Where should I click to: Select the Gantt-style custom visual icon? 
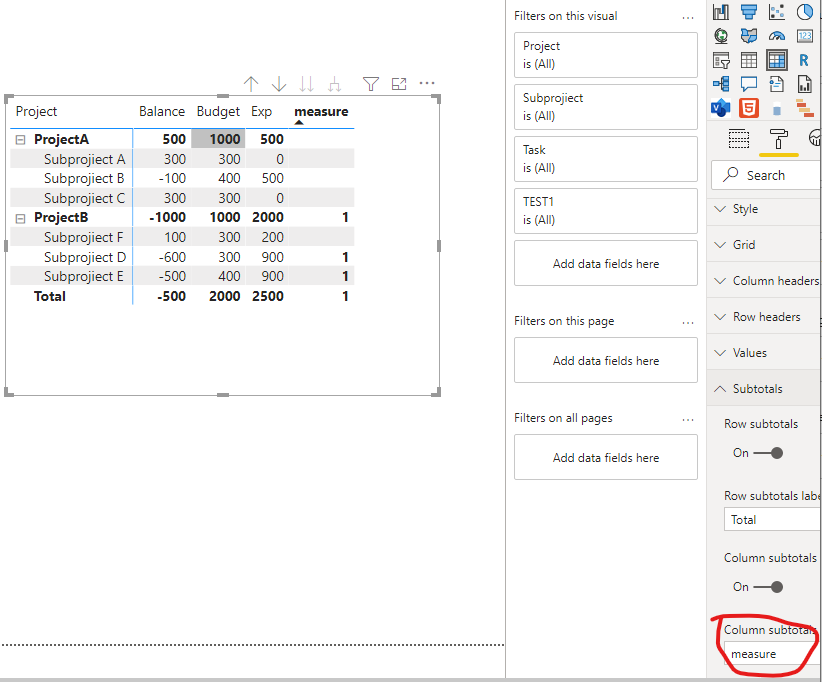click(805, 108)
